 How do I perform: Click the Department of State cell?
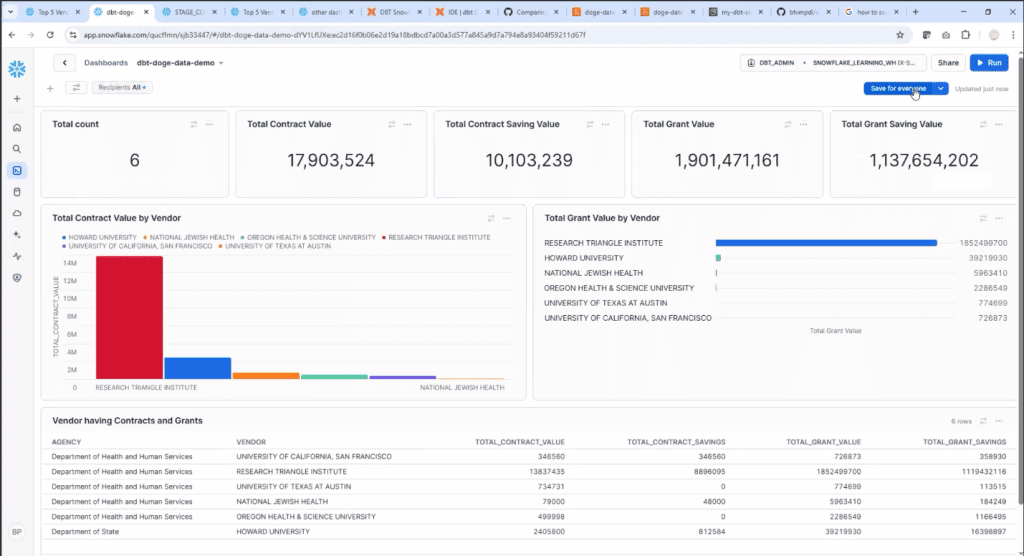click(85, 532)
